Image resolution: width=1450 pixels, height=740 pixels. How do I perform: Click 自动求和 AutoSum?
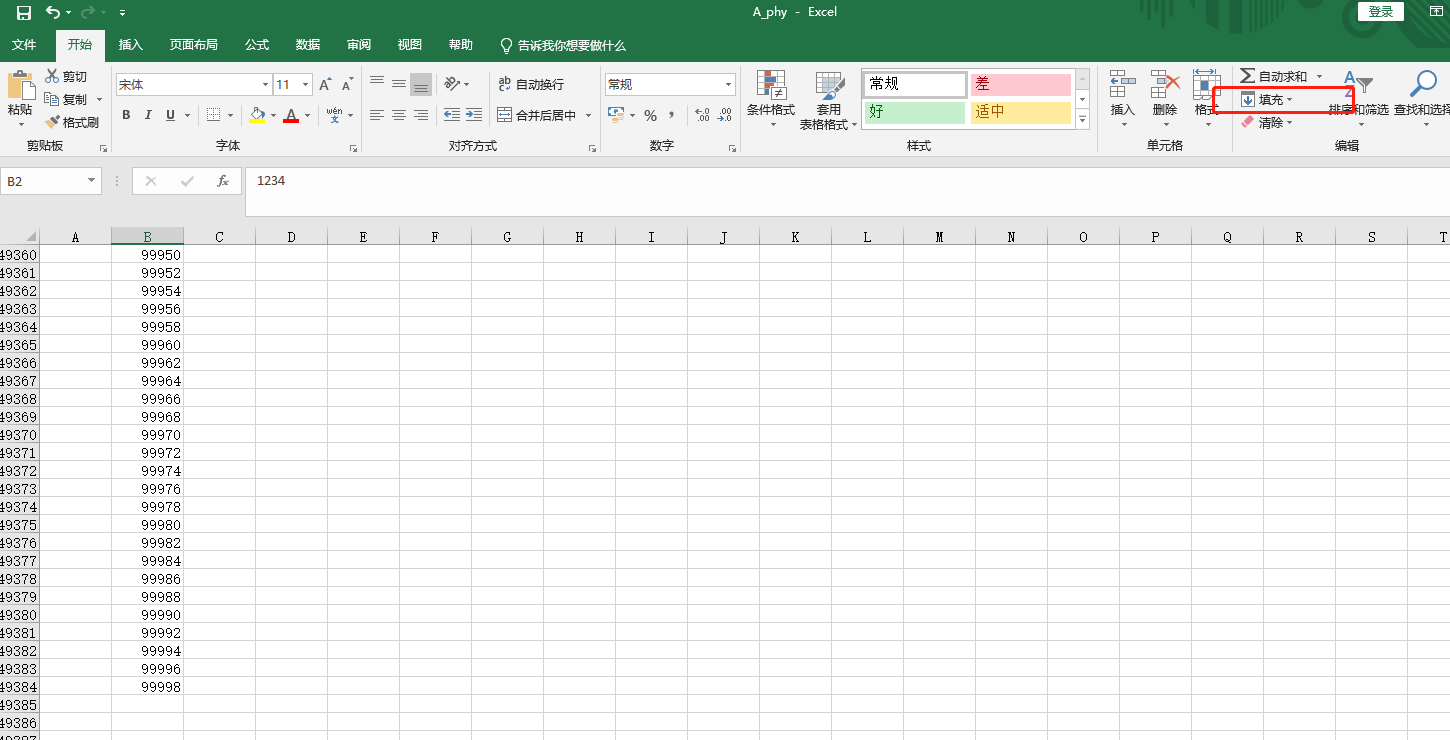pos(1273,77)
